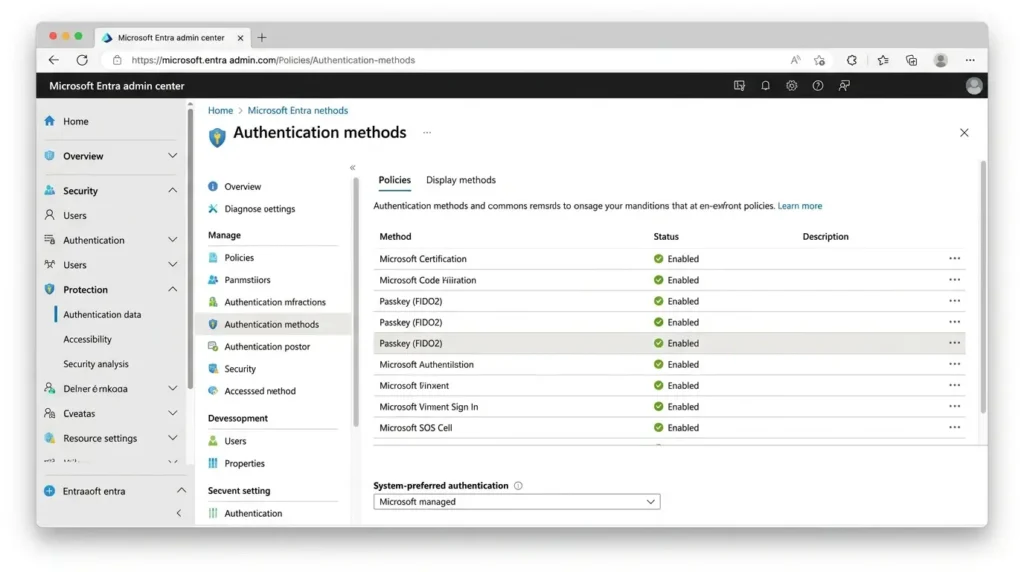This screenshot has width=1024, height=572.
Task: Expand the Authentication sidebar section
Action: point(172,240)
